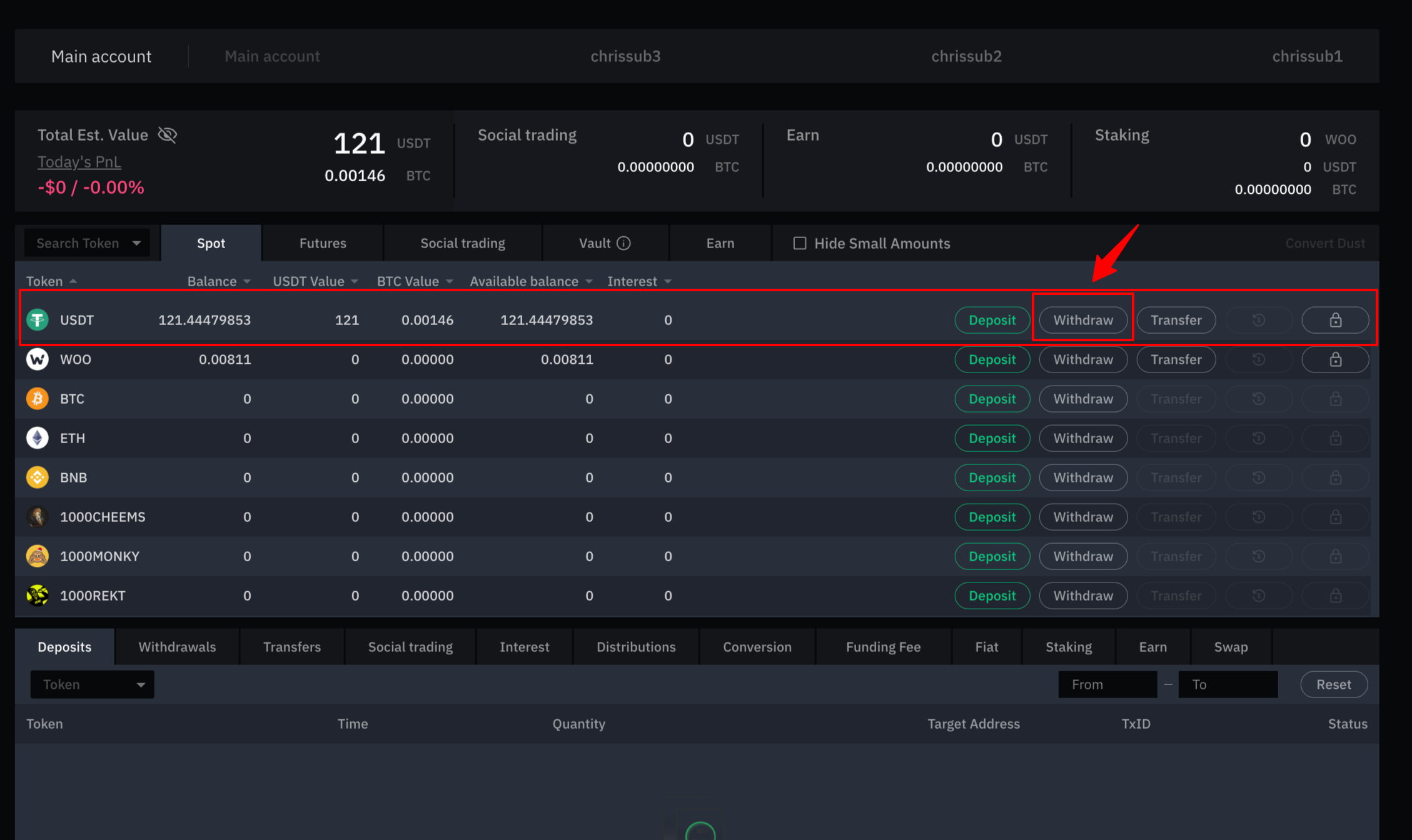Open the Conversion history tab
1412x840 pixels.
click(x=757, y=647)
